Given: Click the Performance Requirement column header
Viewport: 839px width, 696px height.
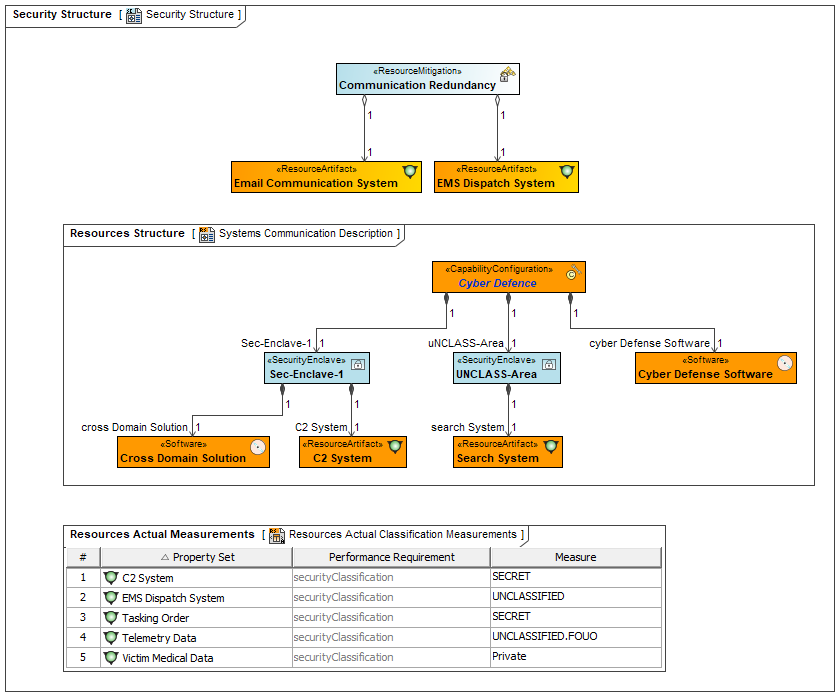Looking at the screenshot, I should pos(392,557).
